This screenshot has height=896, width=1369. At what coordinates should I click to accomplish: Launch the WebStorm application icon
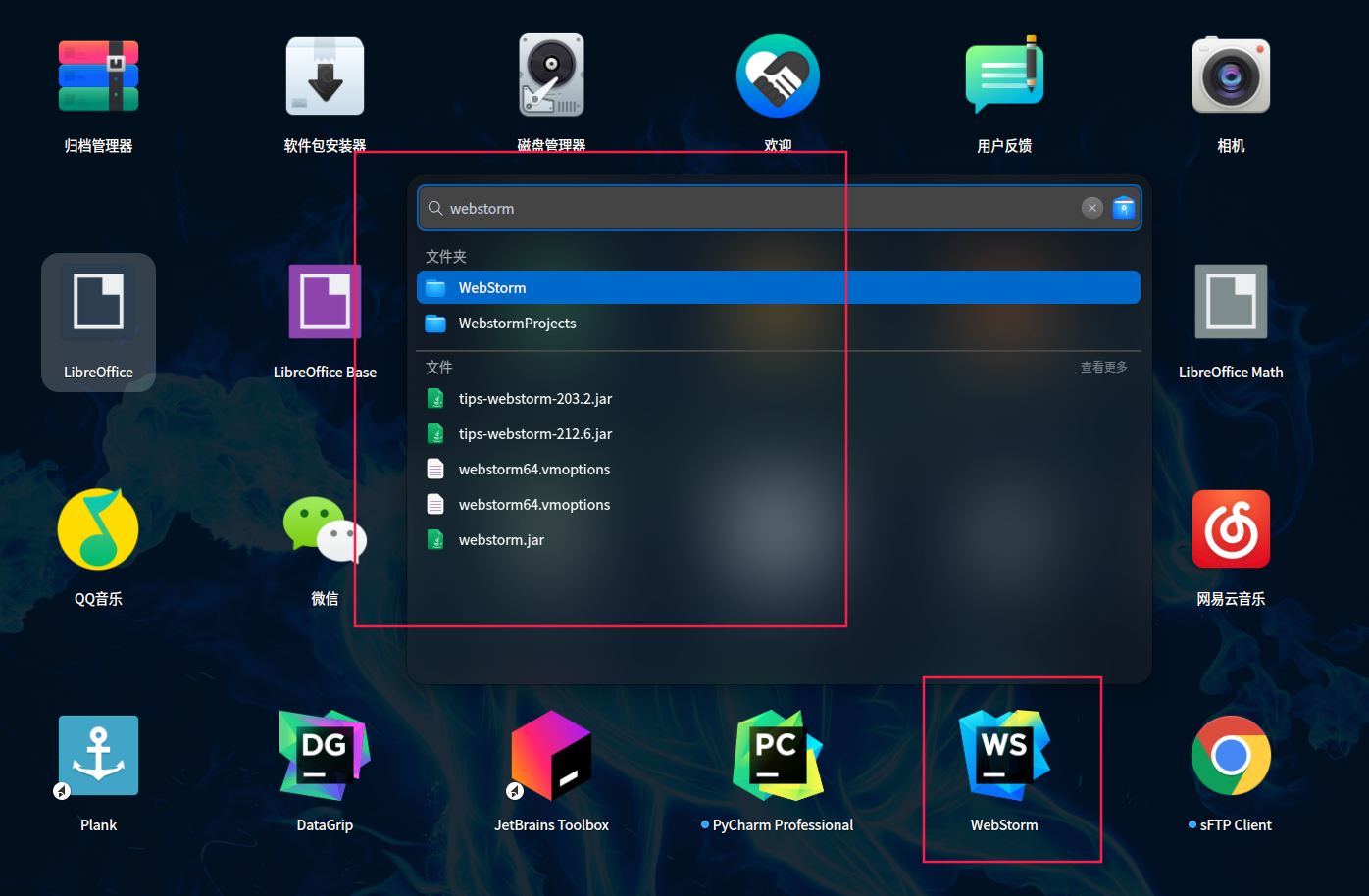(x=1004, y=755)
